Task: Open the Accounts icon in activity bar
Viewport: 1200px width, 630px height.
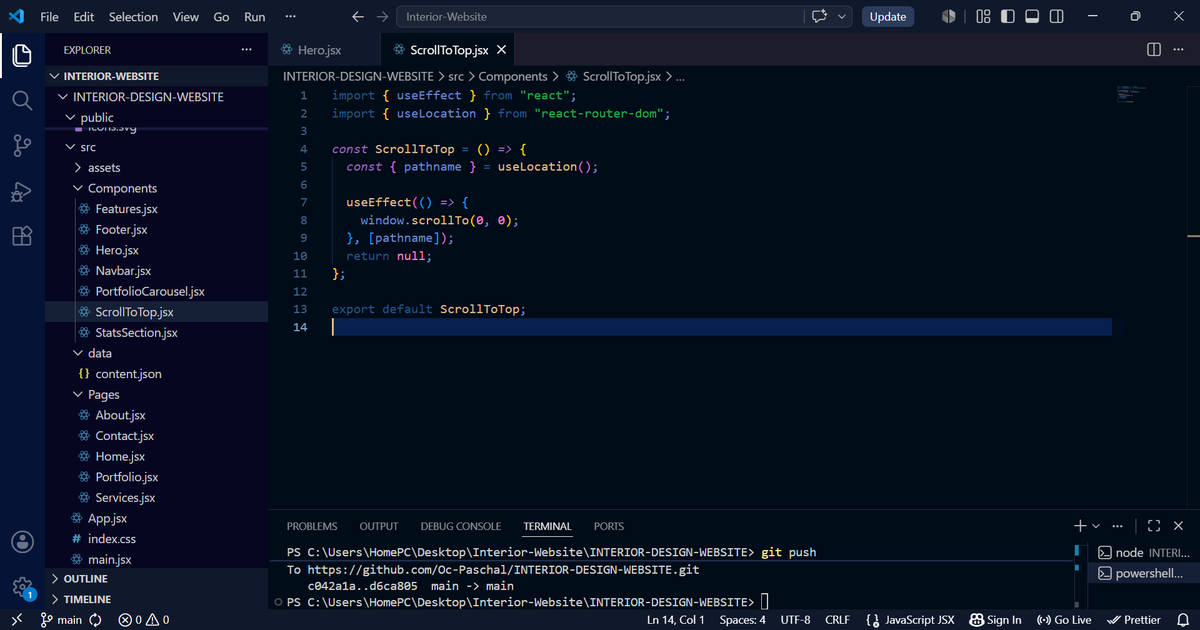Action: click(22, 542)
